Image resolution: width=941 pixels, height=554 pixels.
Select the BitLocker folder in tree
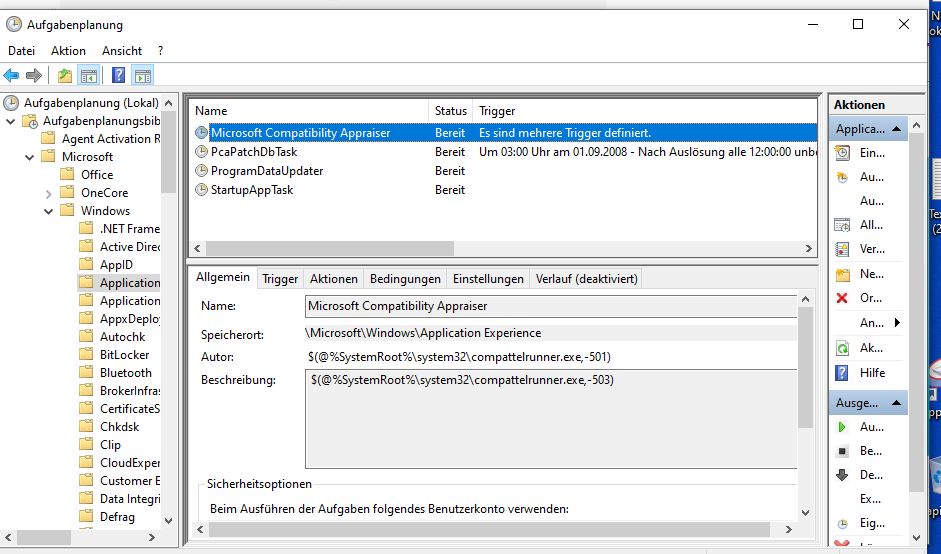124,355
